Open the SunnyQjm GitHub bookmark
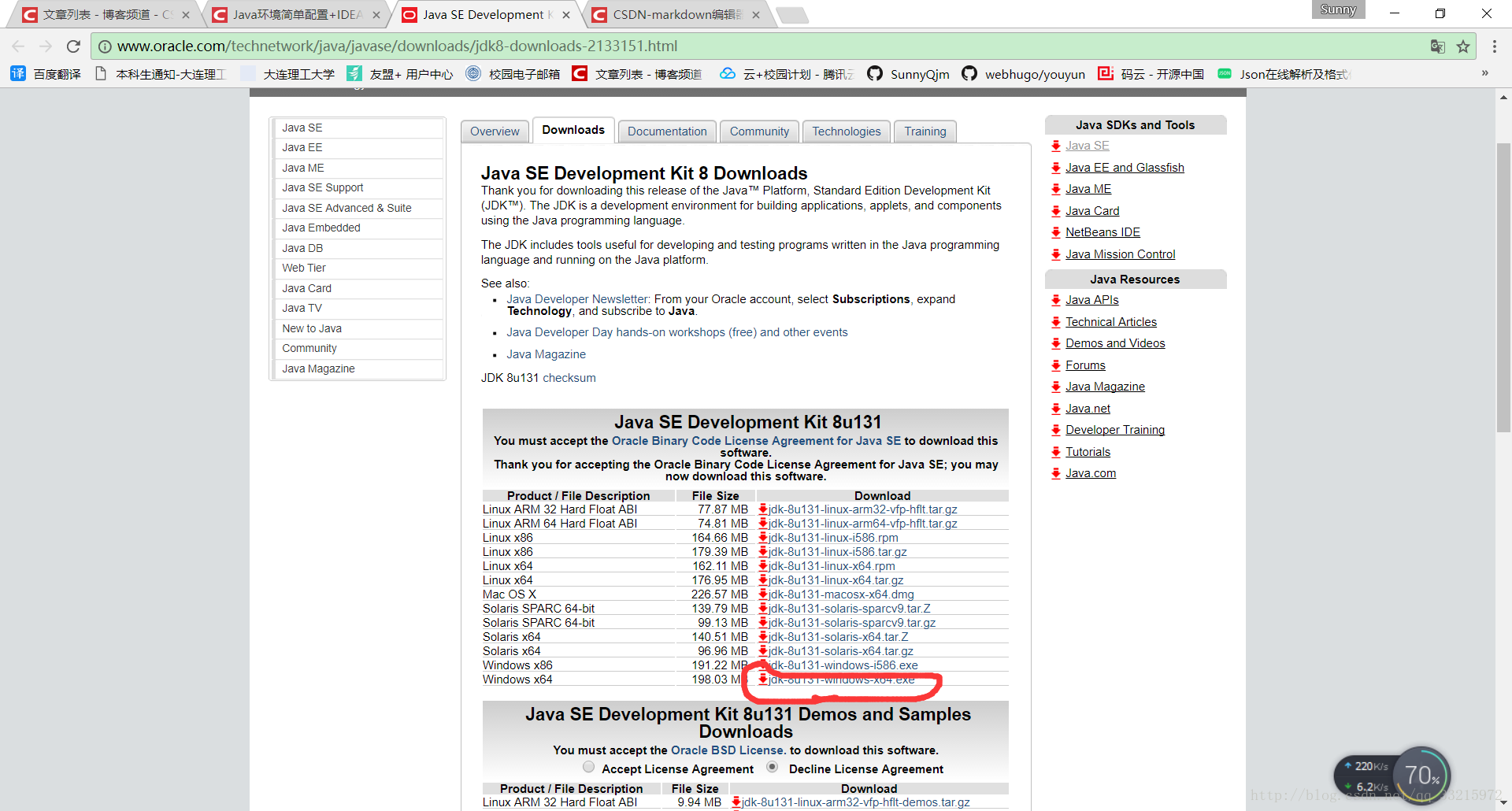The width and height of the screenshot is (1512, 811). [908, 74]
